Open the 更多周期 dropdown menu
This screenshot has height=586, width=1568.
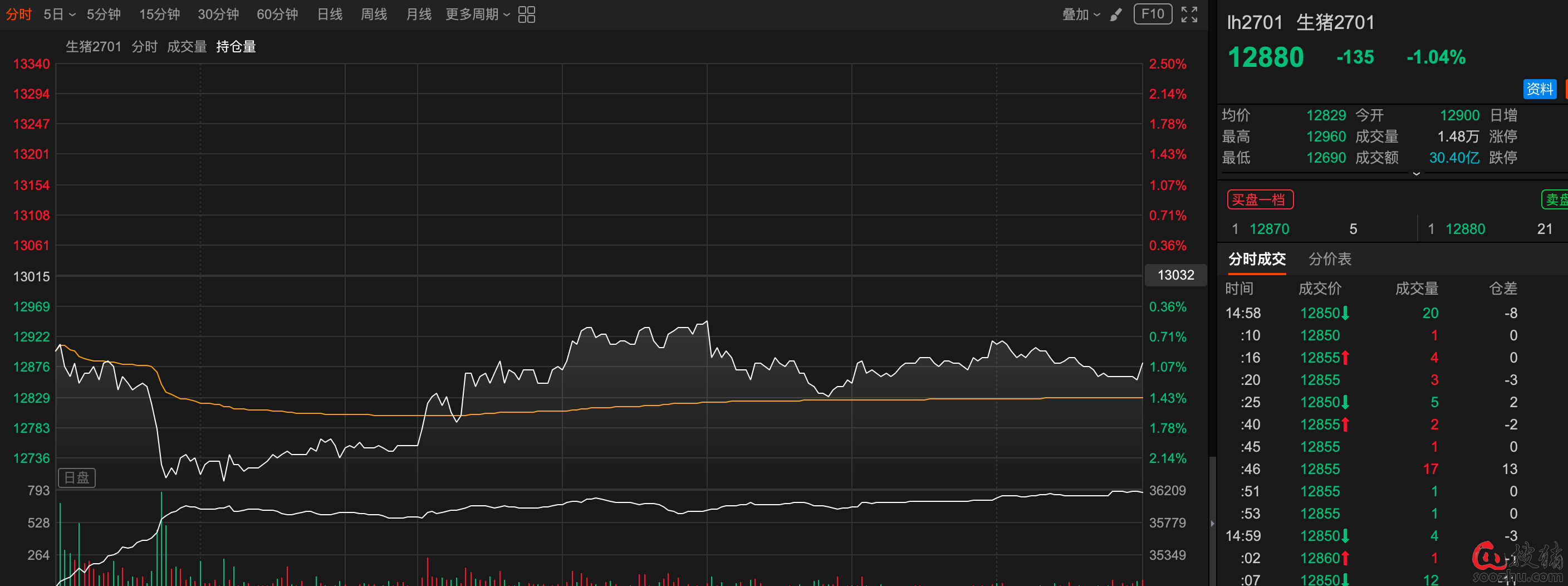click(x=477, y=14)
